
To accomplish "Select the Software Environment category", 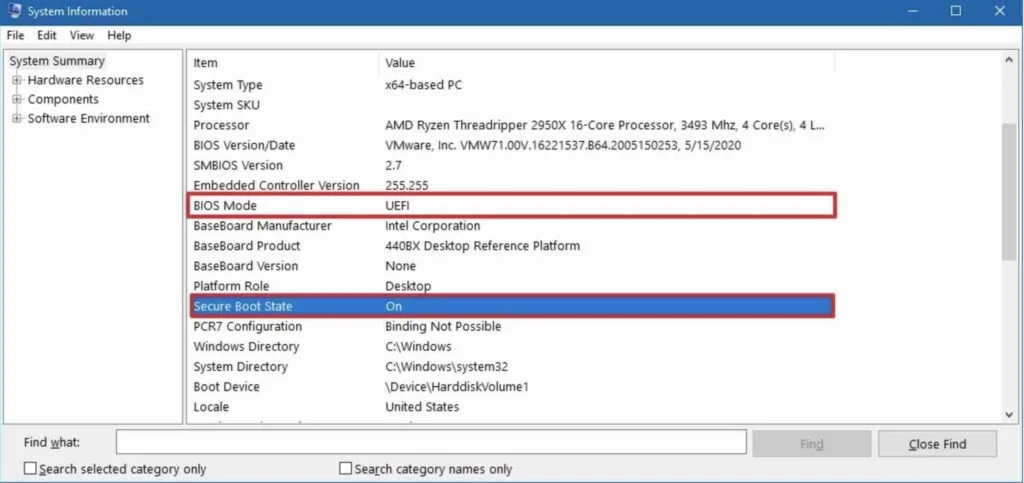I will point(89,118).
